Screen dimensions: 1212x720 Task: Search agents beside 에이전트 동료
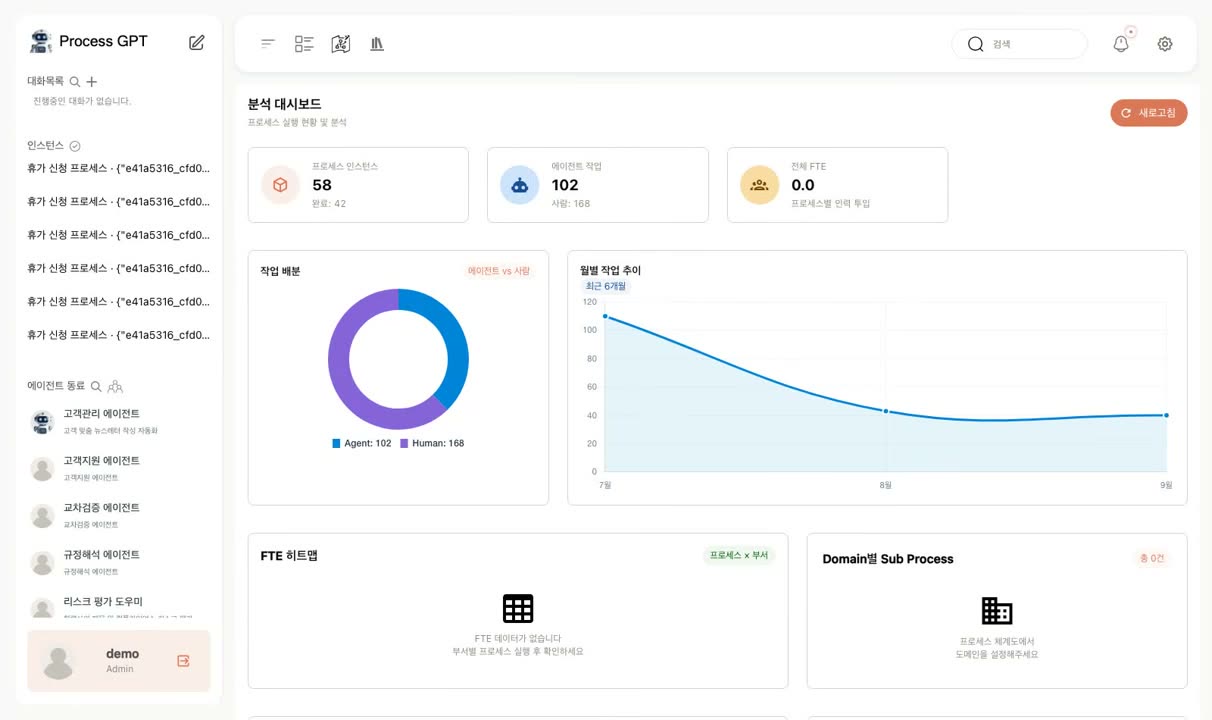97,386
